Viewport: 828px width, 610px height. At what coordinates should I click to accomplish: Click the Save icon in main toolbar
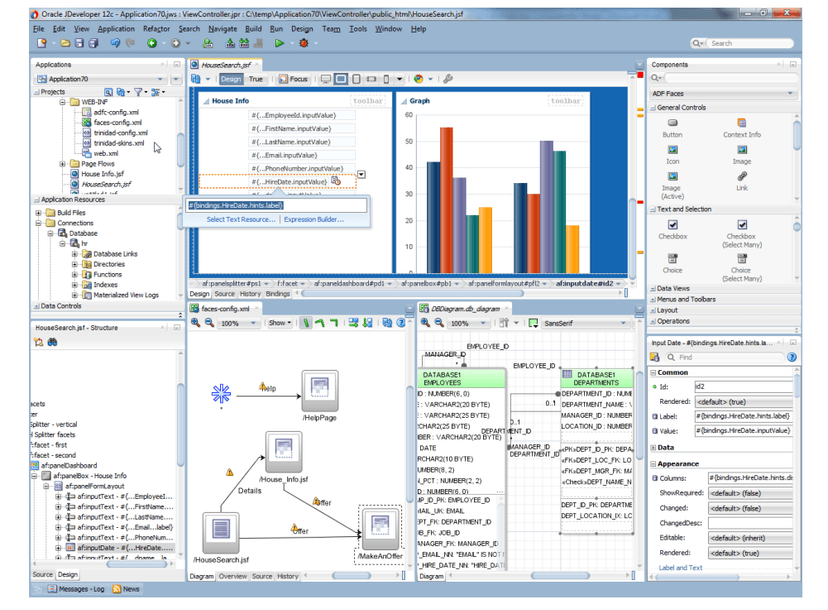79,43
